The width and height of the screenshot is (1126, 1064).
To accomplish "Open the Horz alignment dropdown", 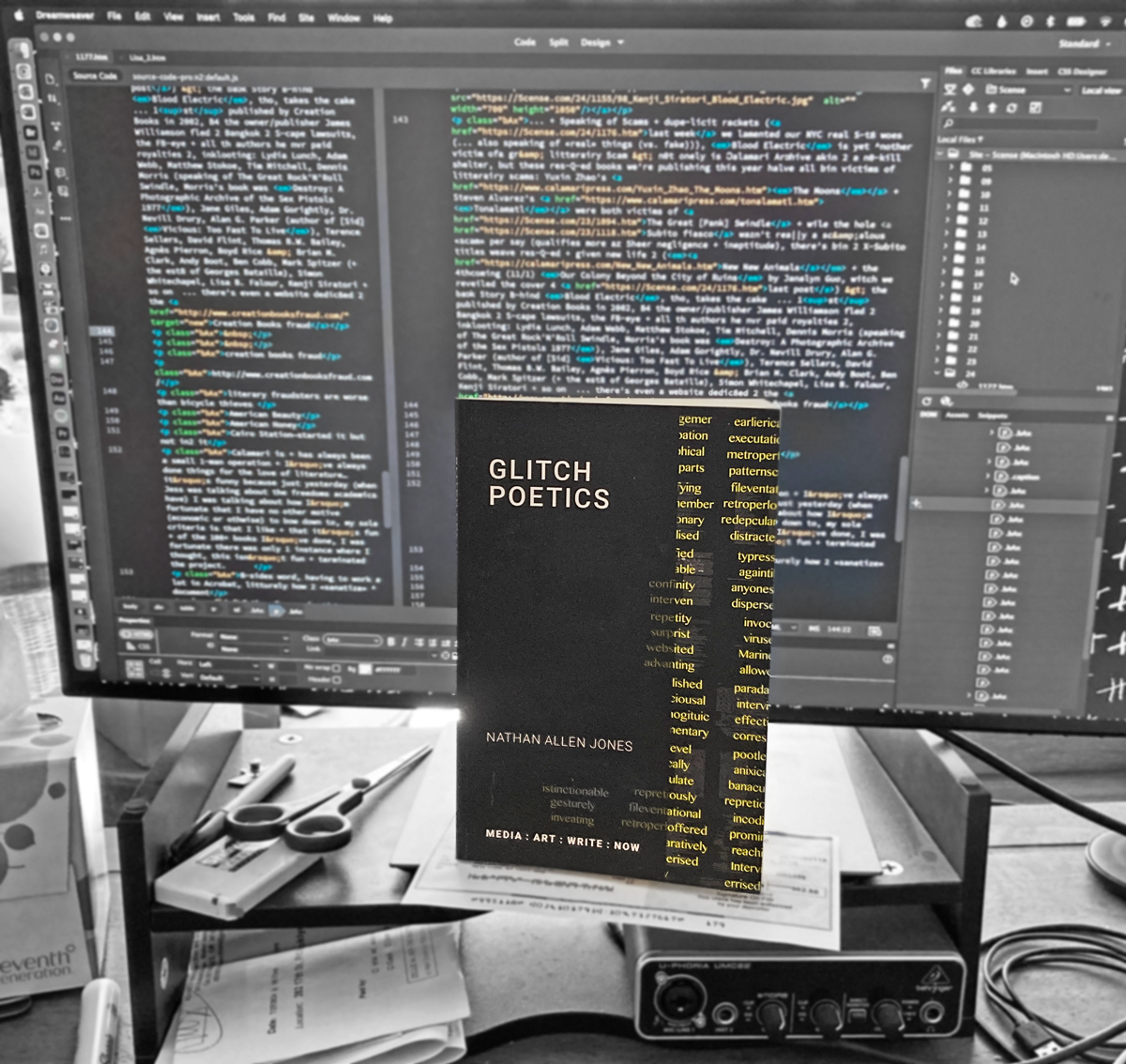I will tap(228, 665).
